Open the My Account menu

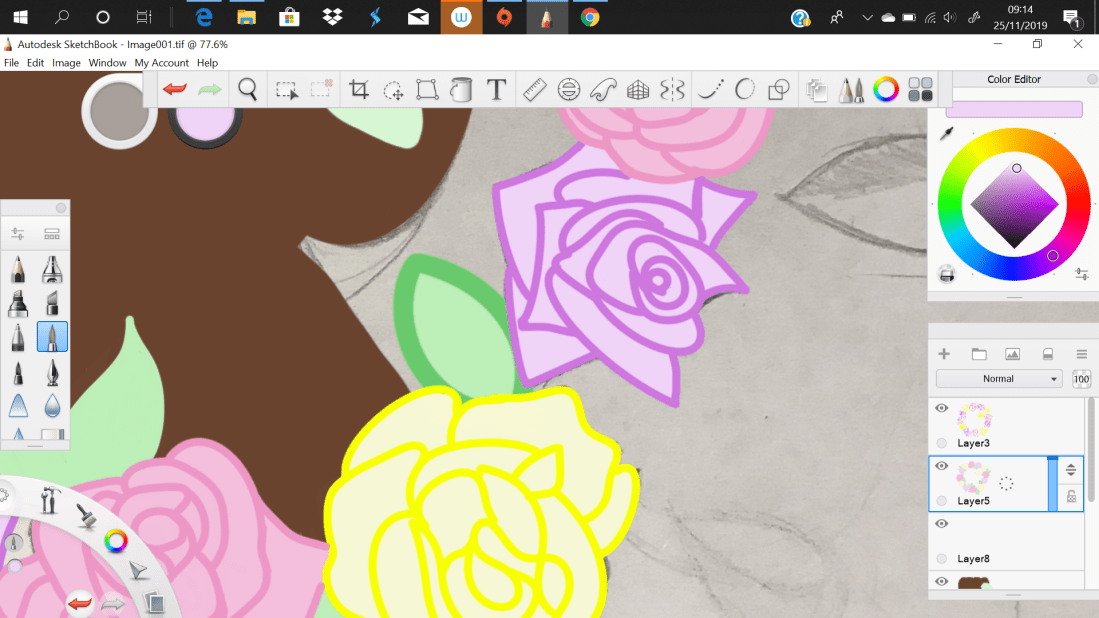tap(161, 63)
